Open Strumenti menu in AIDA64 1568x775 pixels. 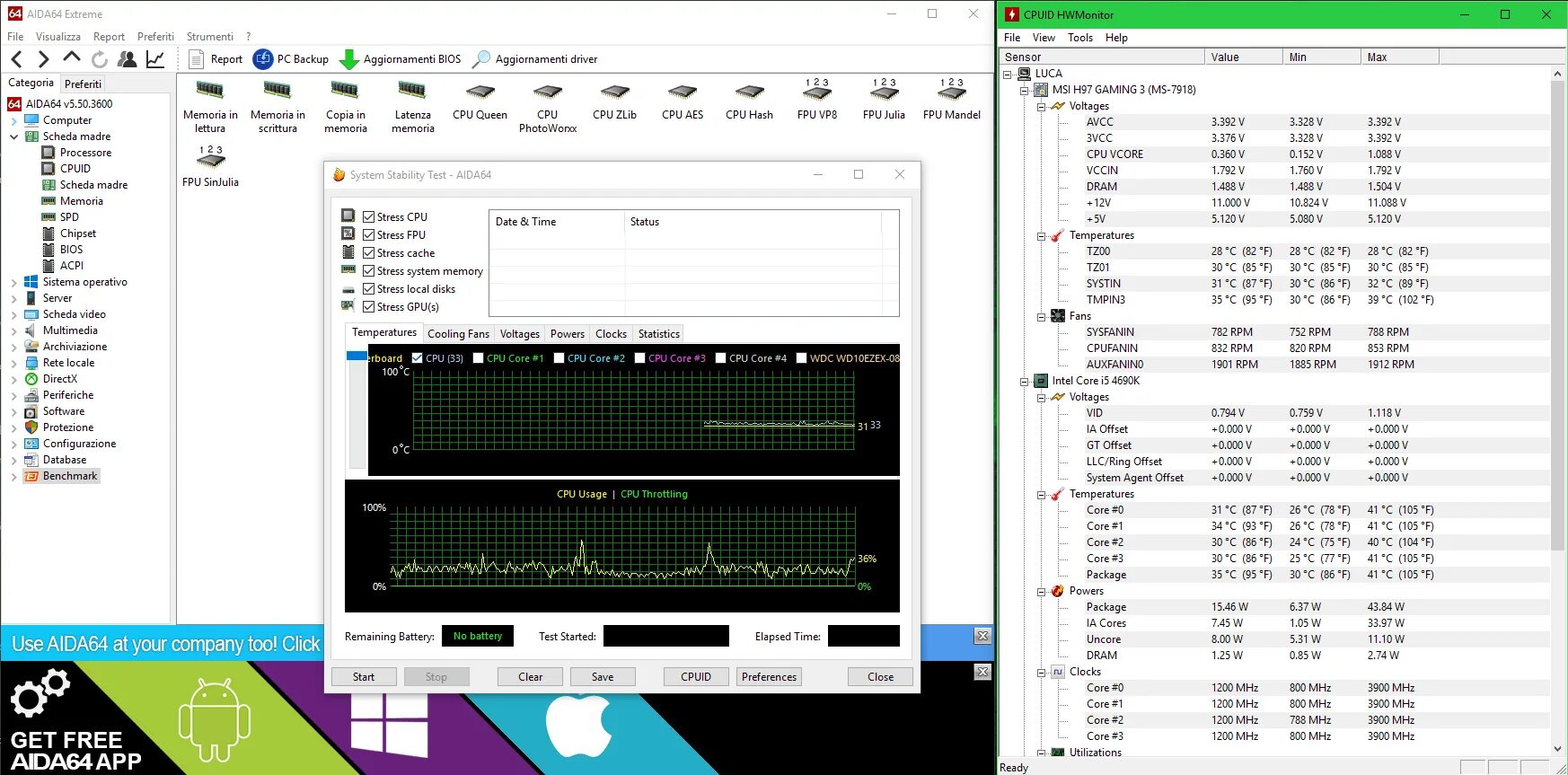tap(210, 37)
